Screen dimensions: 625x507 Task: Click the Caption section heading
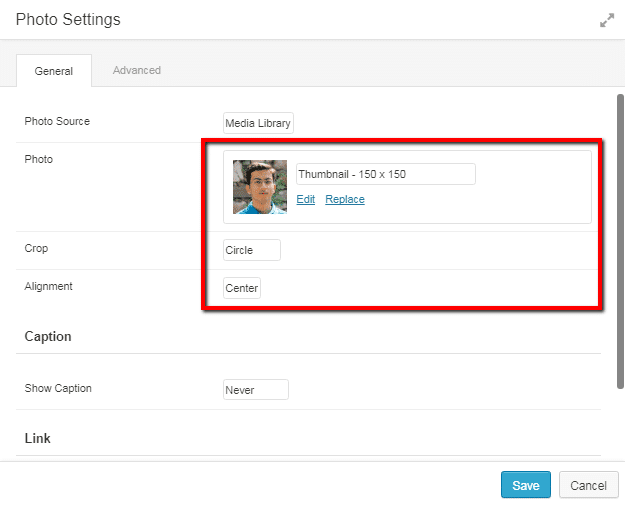coord(48,337)
